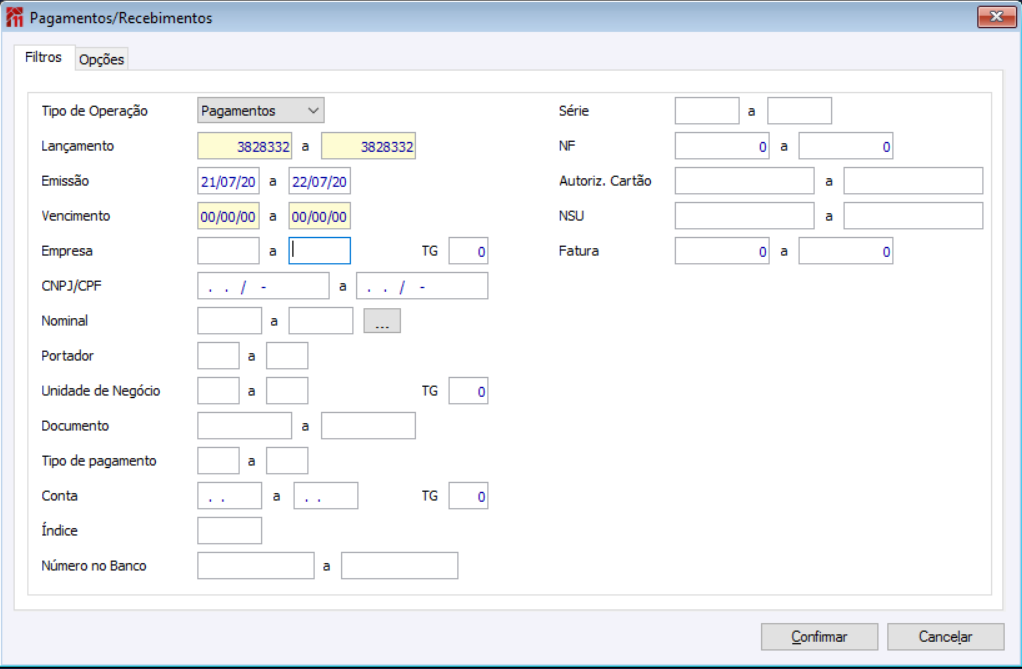Select the Filtros tab
This screenshot has width=1022, height=669.
pyautogui.click(x=43, y=57)
